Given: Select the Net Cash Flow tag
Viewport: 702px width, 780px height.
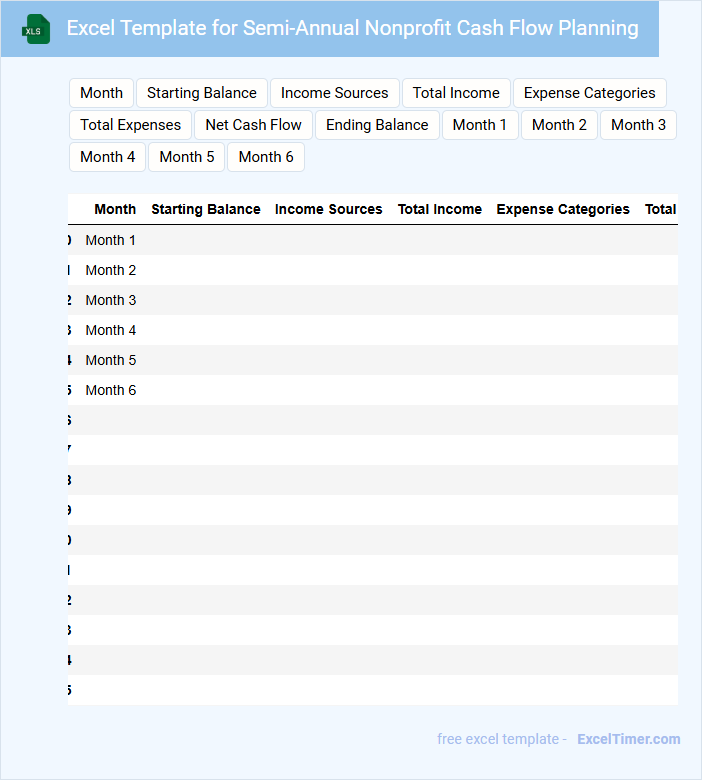Looking at the screenshot, I should [x=253, y=125].
